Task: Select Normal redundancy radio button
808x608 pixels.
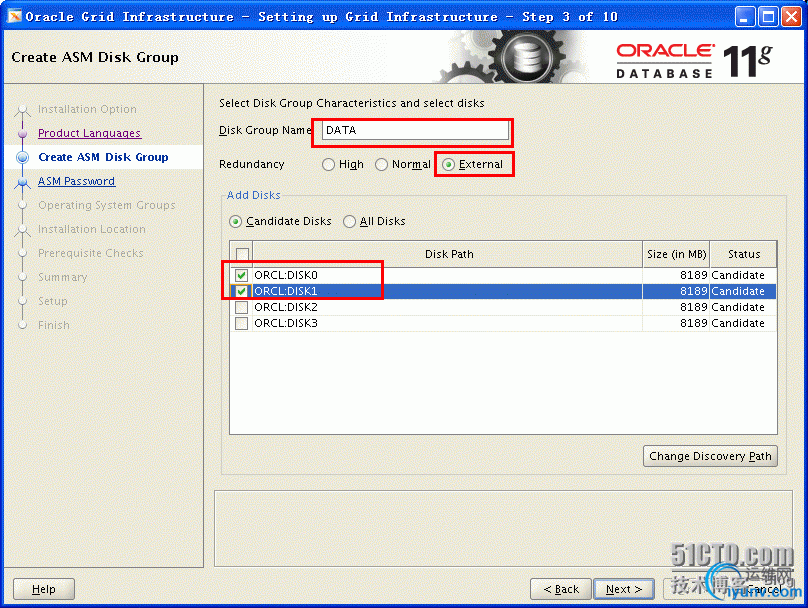Action: (381, 164)
